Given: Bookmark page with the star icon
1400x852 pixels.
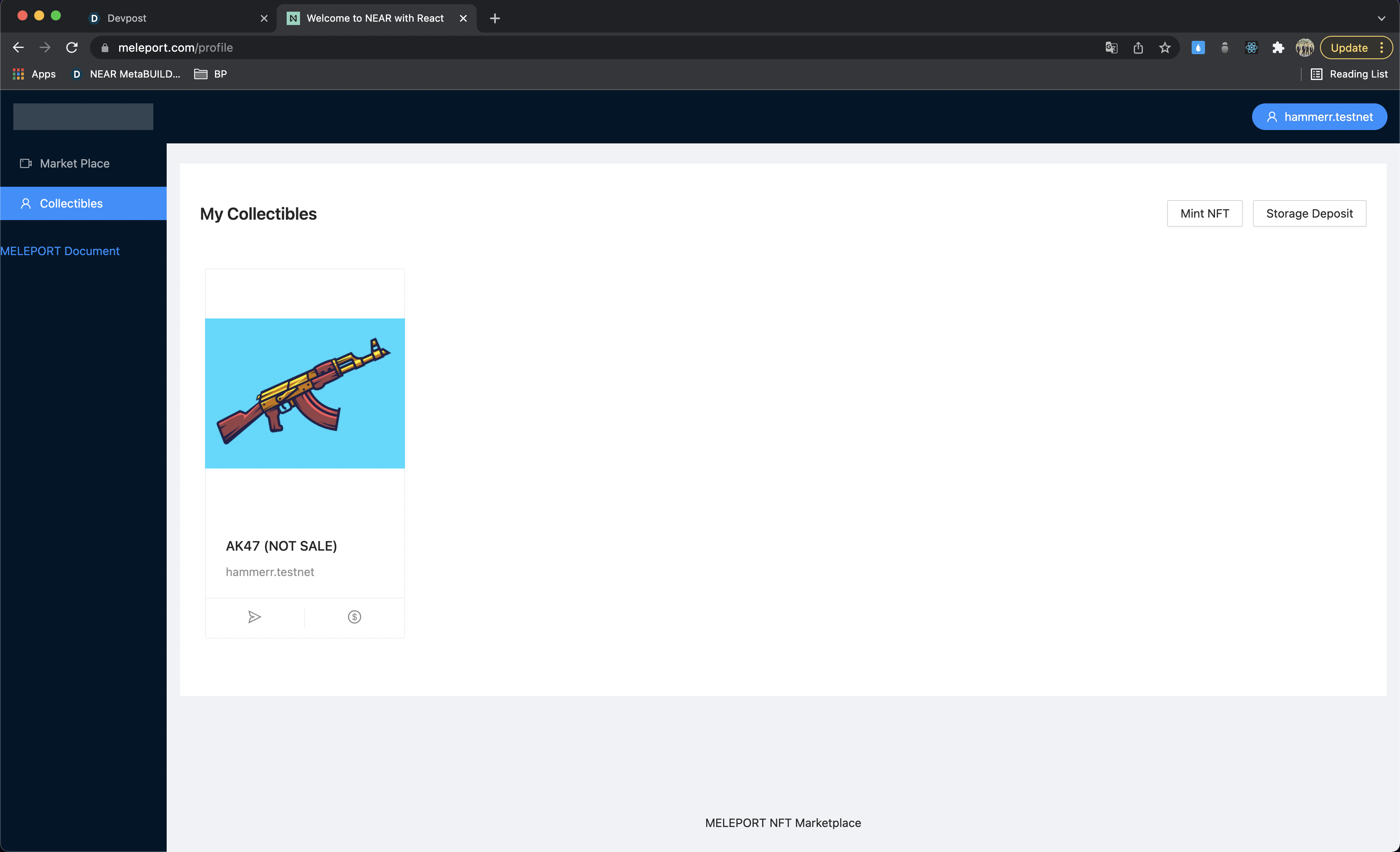Looking at the screenshot, I should (1165, 48).
